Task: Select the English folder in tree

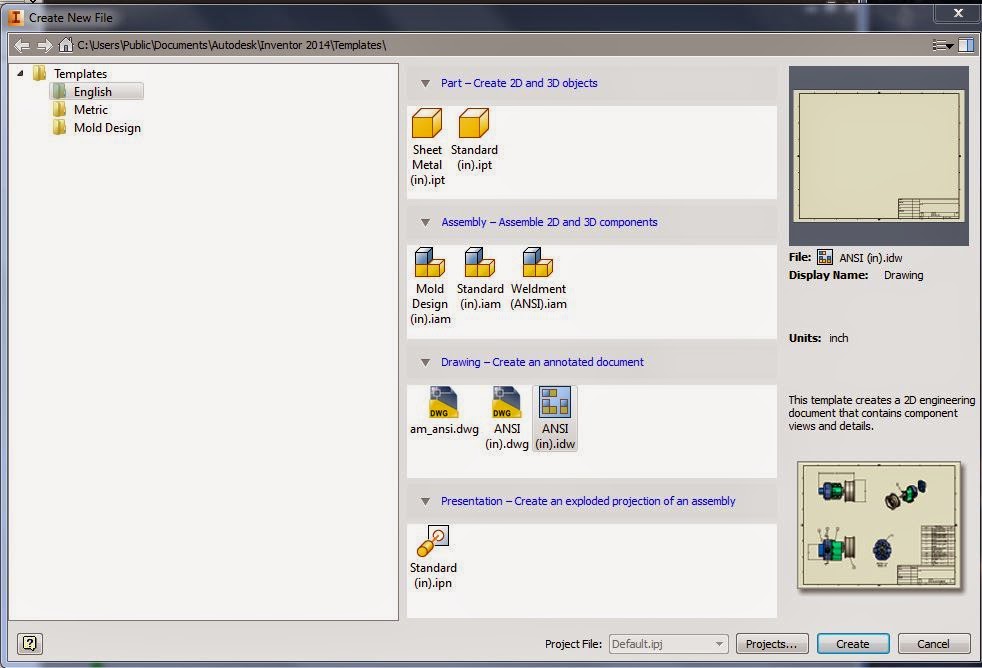Action: [x=96, y=91]
